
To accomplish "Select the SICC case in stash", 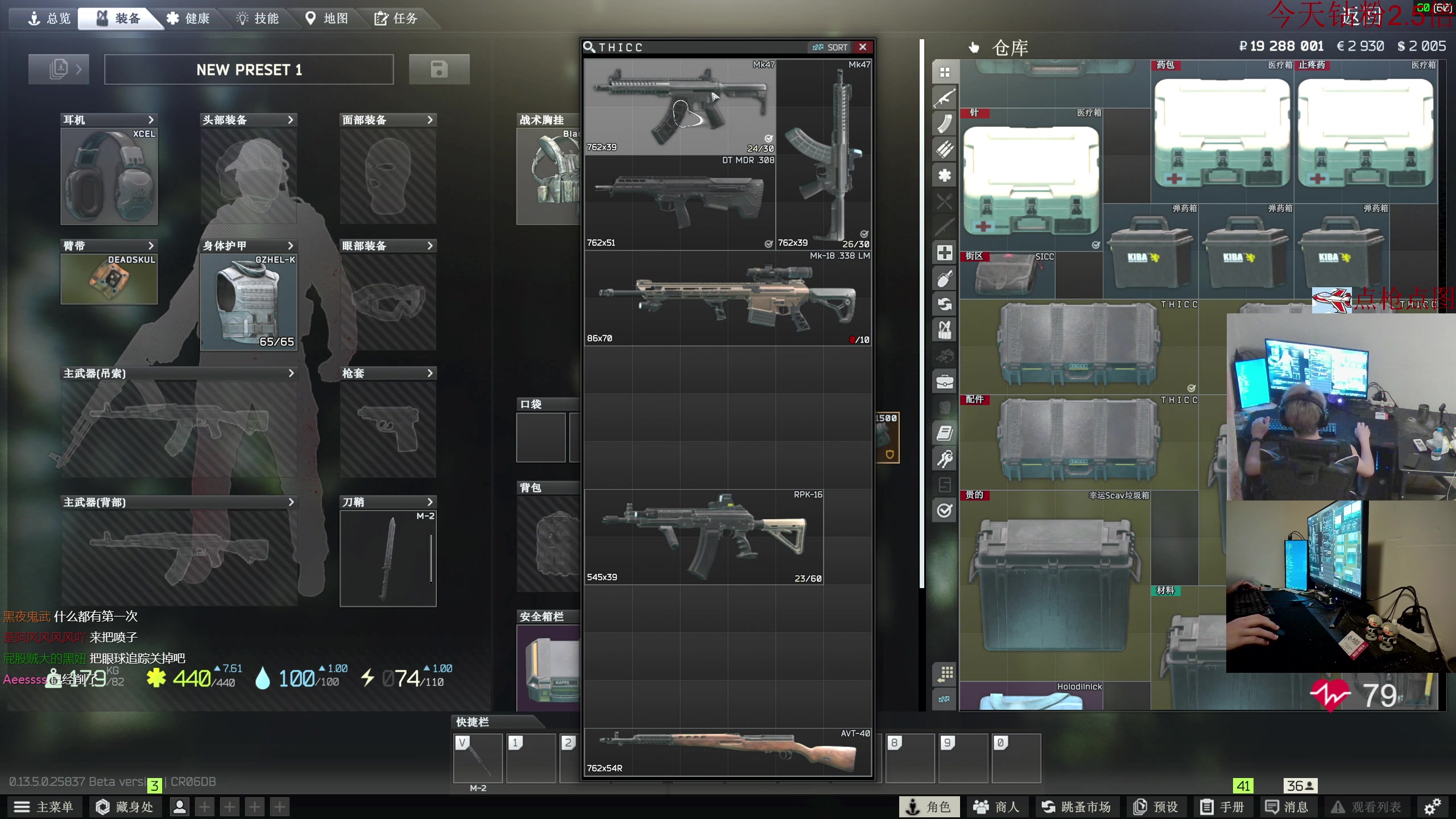I will [x=1007, y=275].
